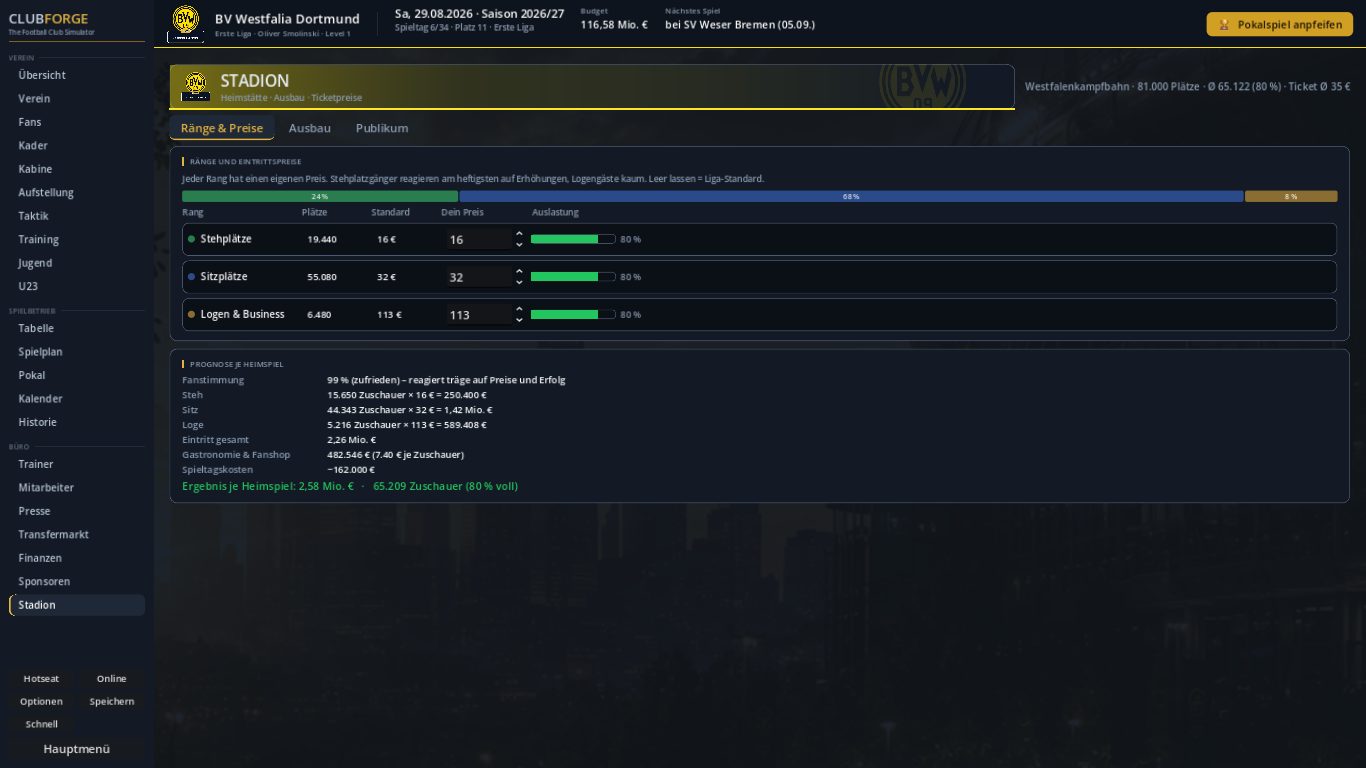Open the Aufstellung screen
This screenshot has height=768, width=1366.
point(77,192)
